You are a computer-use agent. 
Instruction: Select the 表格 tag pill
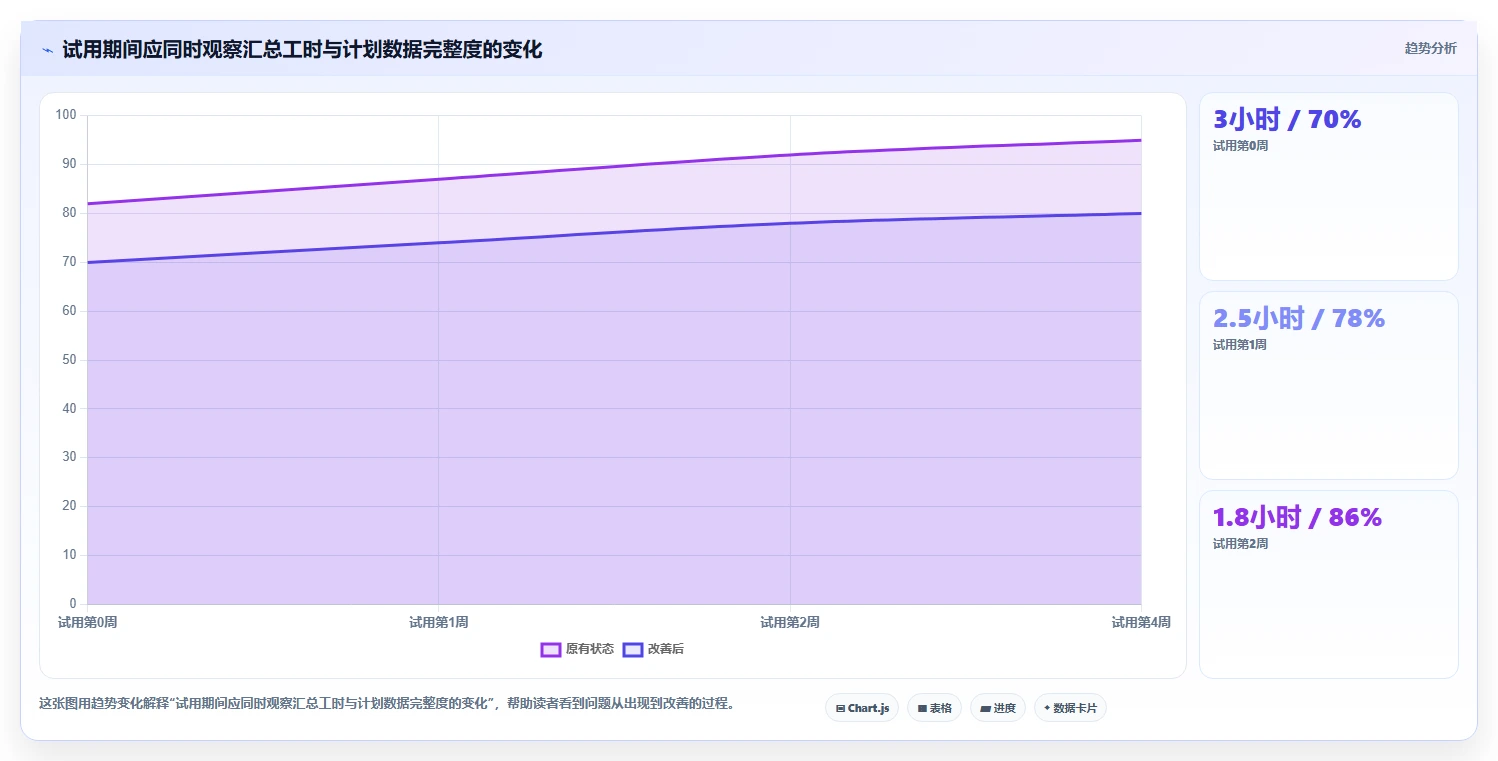click(x=934, y=708)
